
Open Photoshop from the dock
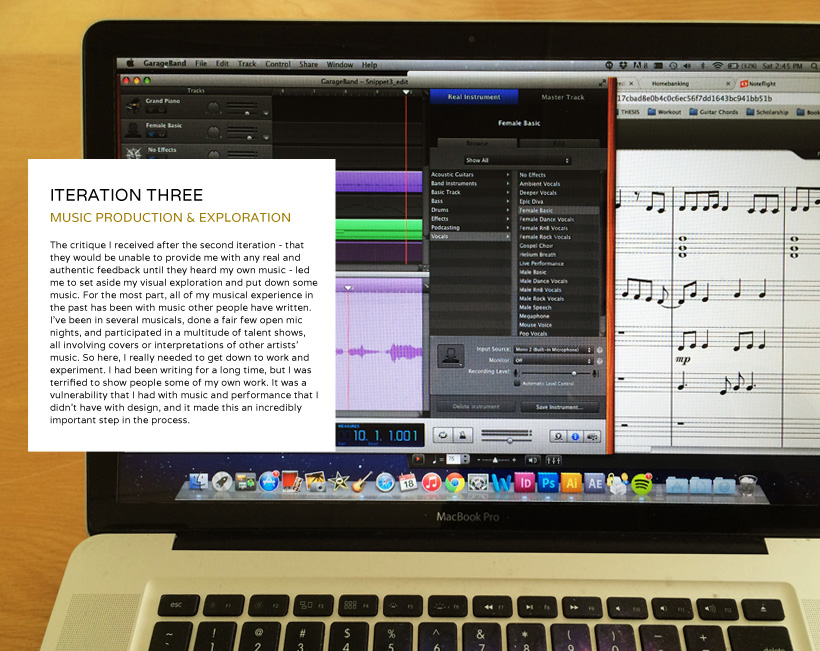point(548,483)
